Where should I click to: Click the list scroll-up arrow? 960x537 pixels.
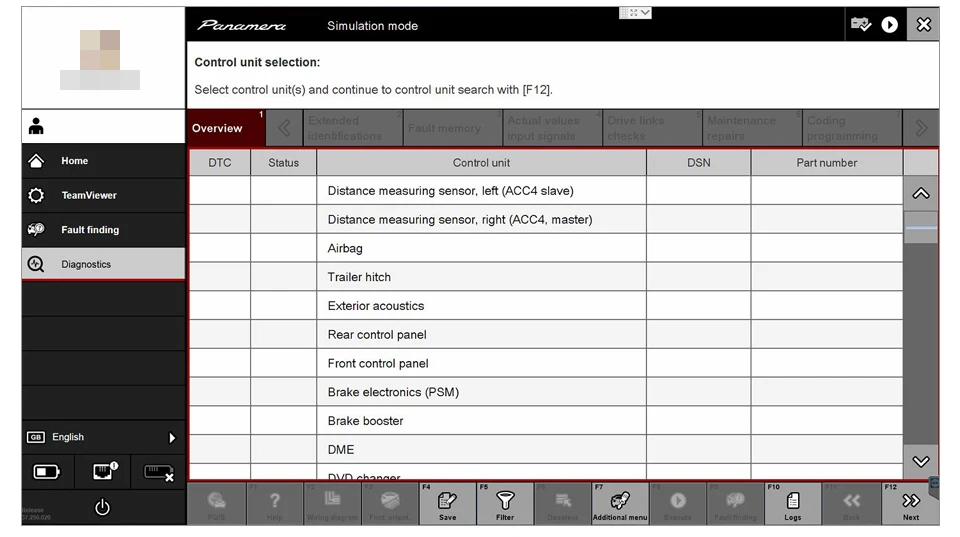click(921, 193)
